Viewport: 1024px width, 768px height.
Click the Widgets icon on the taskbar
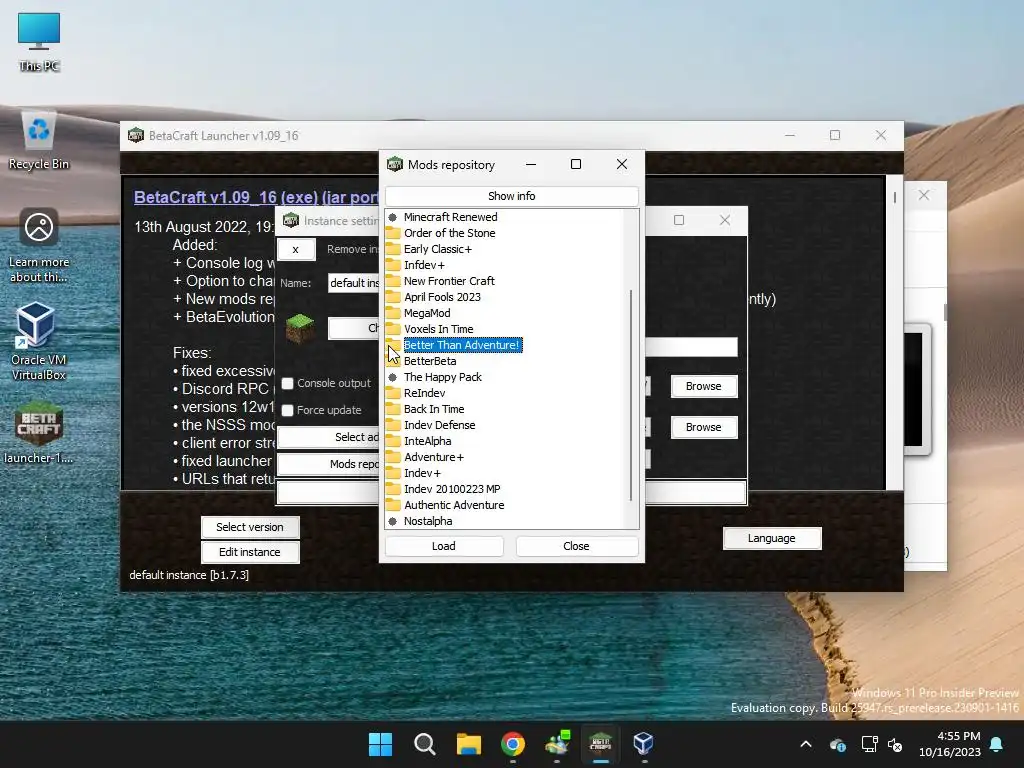pos(556,744)
